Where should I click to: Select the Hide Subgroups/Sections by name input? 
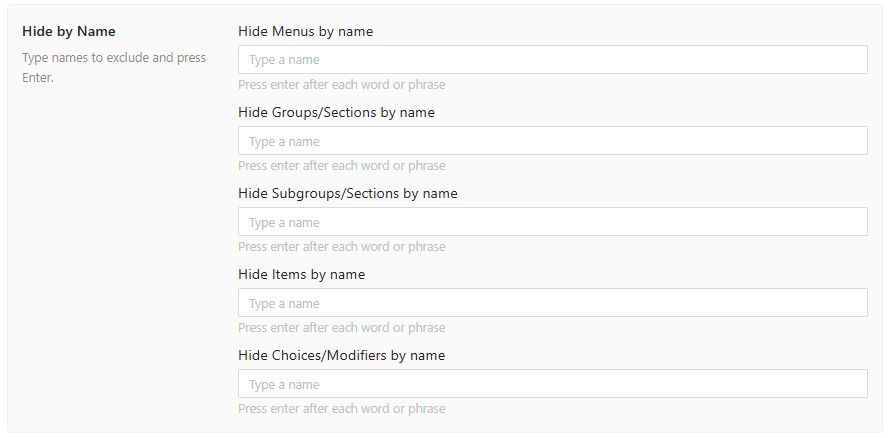coord(552,222)
